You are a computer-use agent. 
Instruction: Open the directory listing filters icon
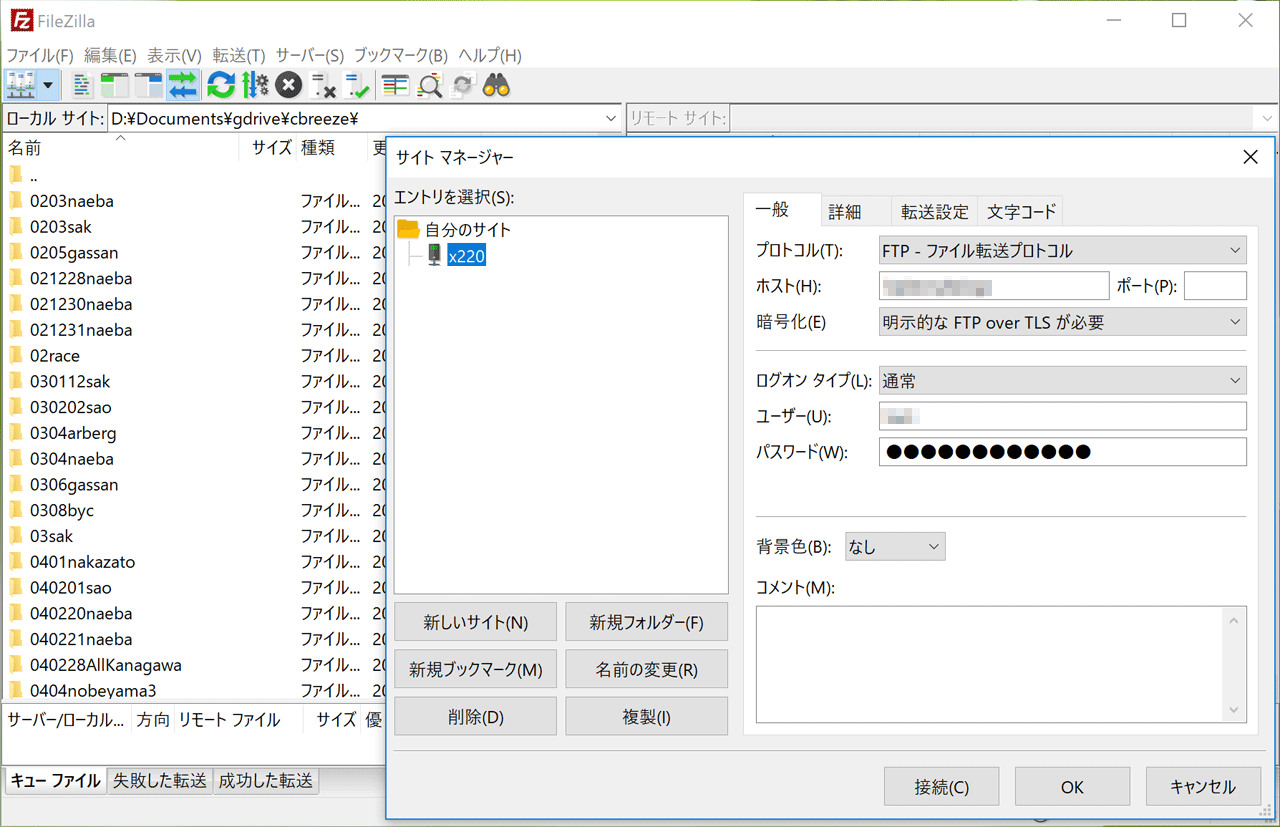pos(395,86)
